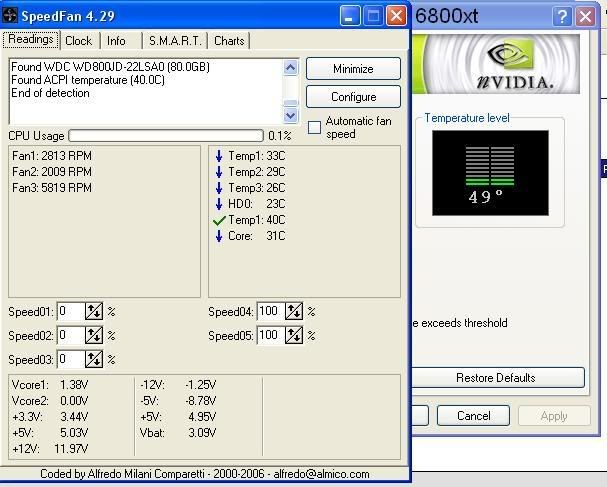Click the Fan1: 2813 RPM reading
The image size is (607, 487).
[x=52, y=156]
